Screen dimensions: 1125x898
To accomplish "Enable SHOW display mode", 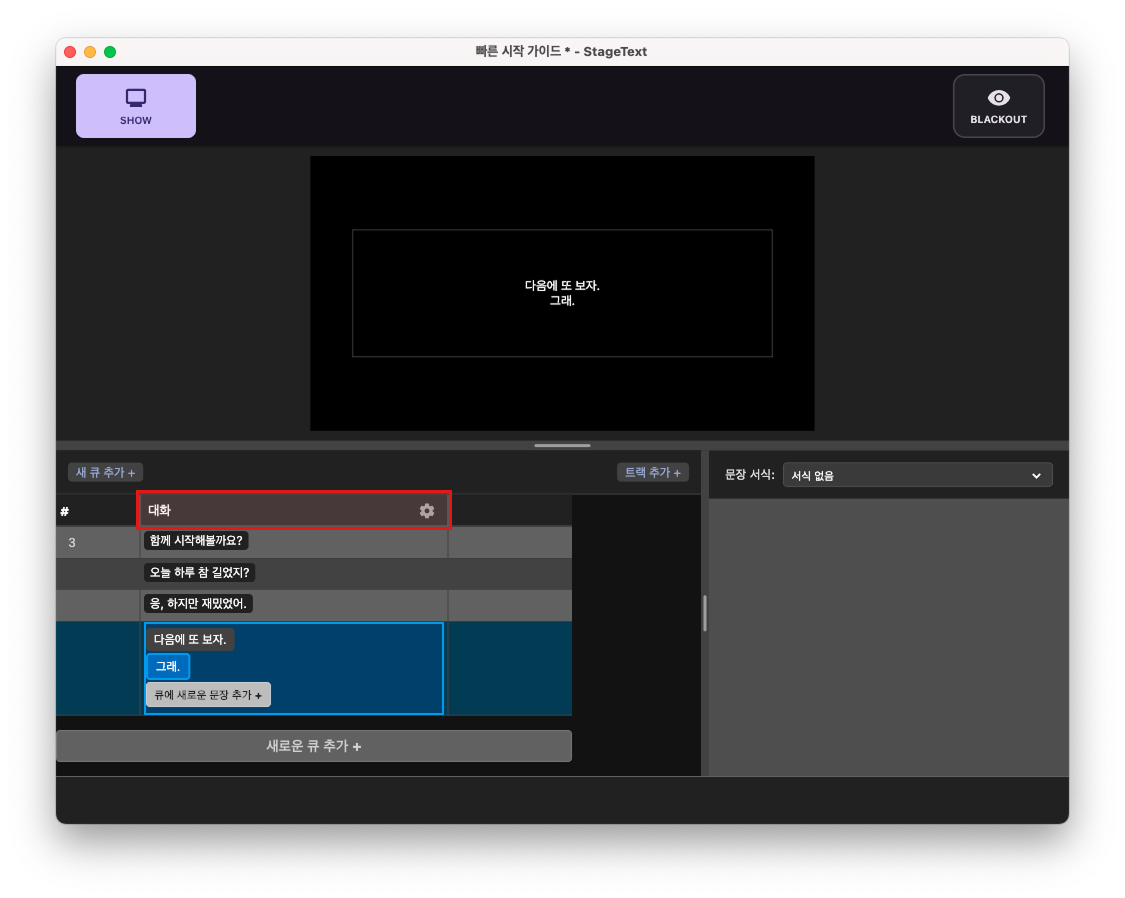I will 135,105.
